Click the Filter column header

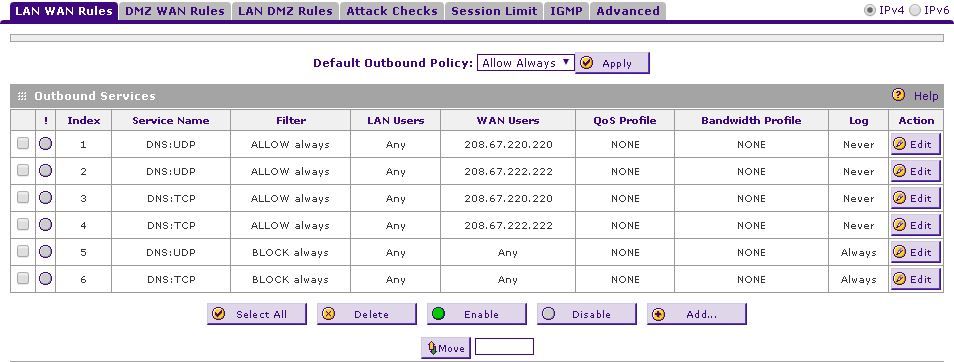tap(291, 120)
